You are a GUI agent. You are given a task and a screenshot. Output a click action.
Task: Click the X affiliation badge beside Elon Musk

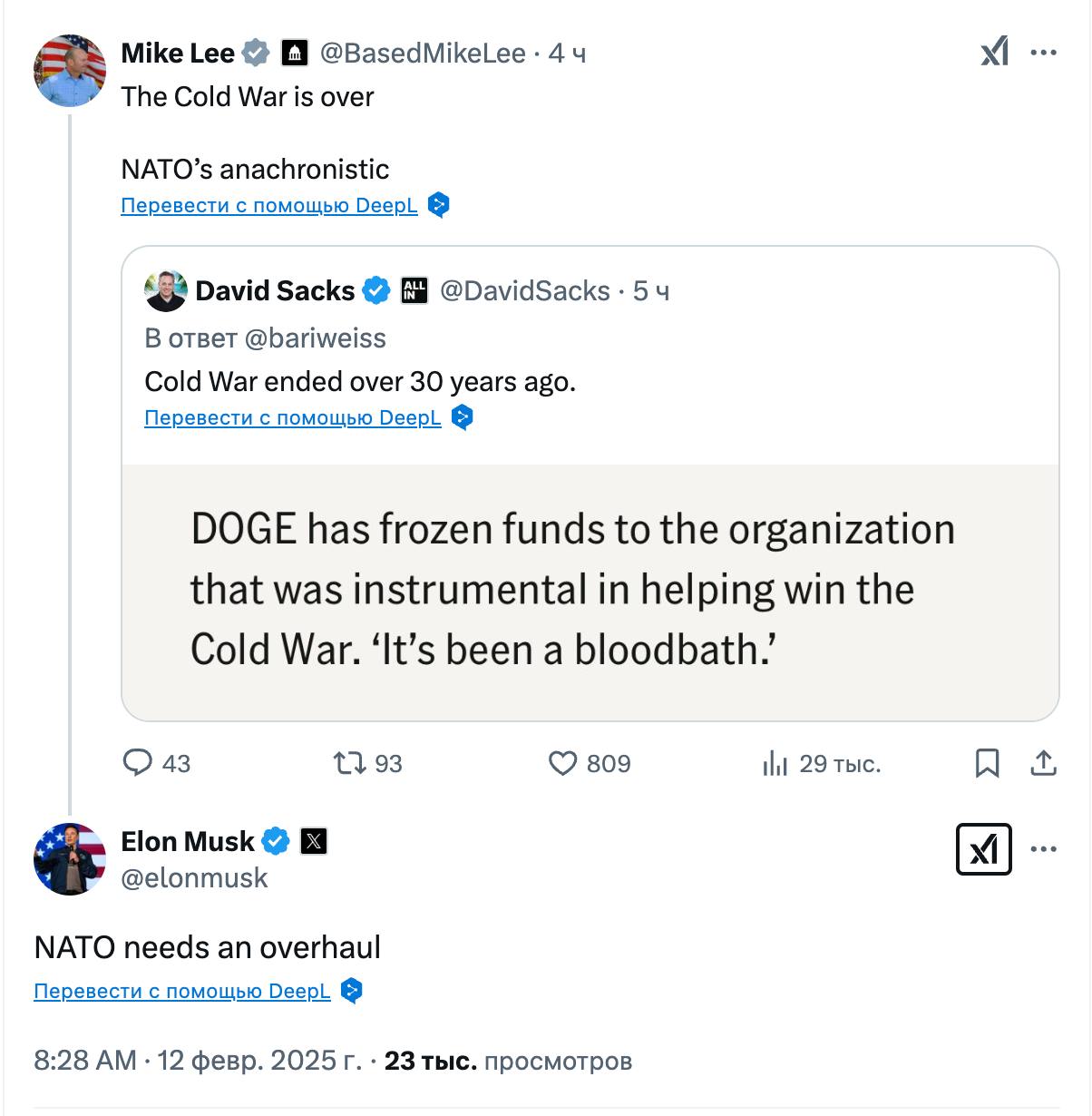[314, 842]
